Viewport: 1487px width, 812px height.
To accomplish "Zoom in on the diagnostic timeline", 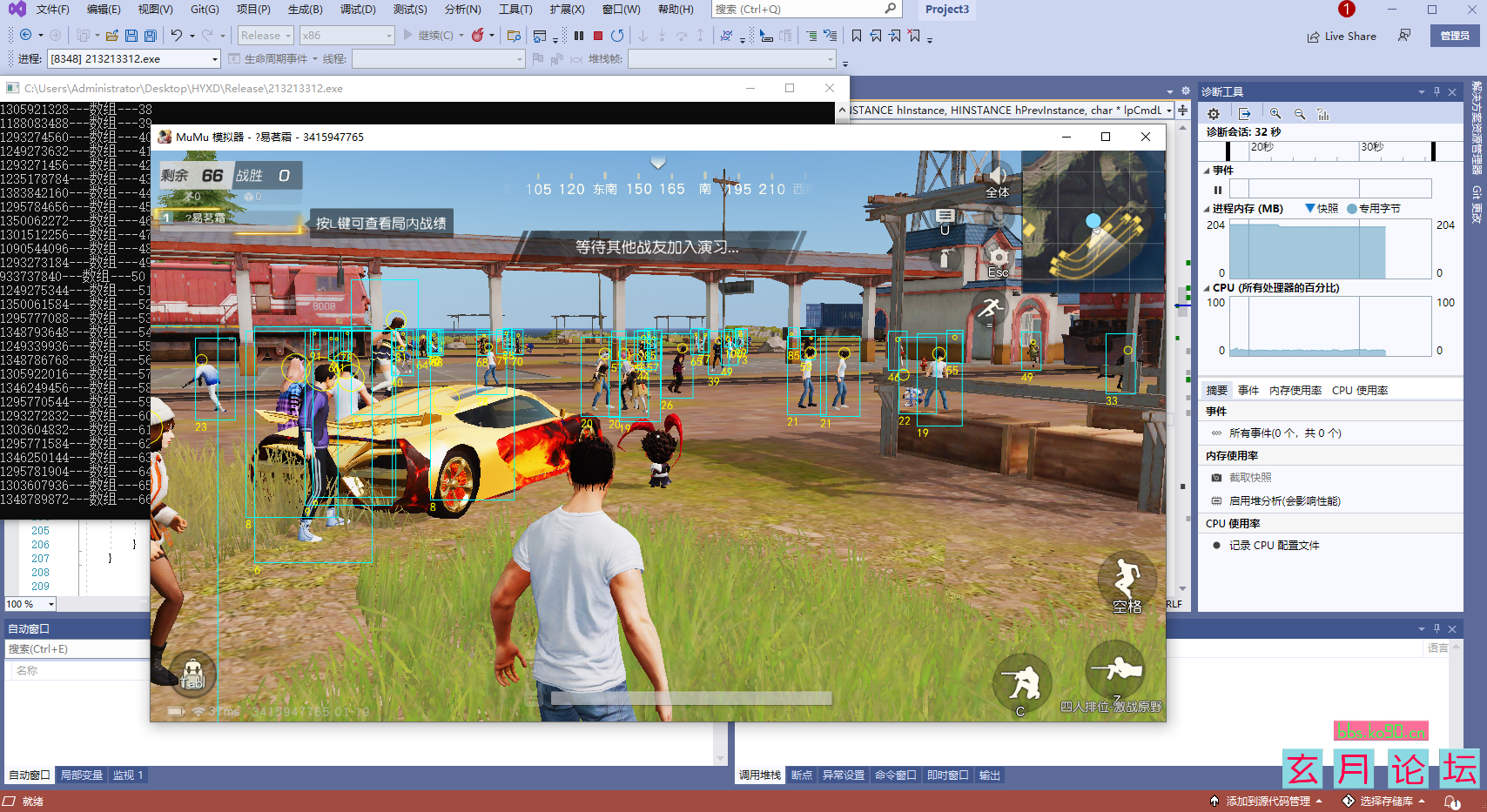I will [x=1275, y=114].
